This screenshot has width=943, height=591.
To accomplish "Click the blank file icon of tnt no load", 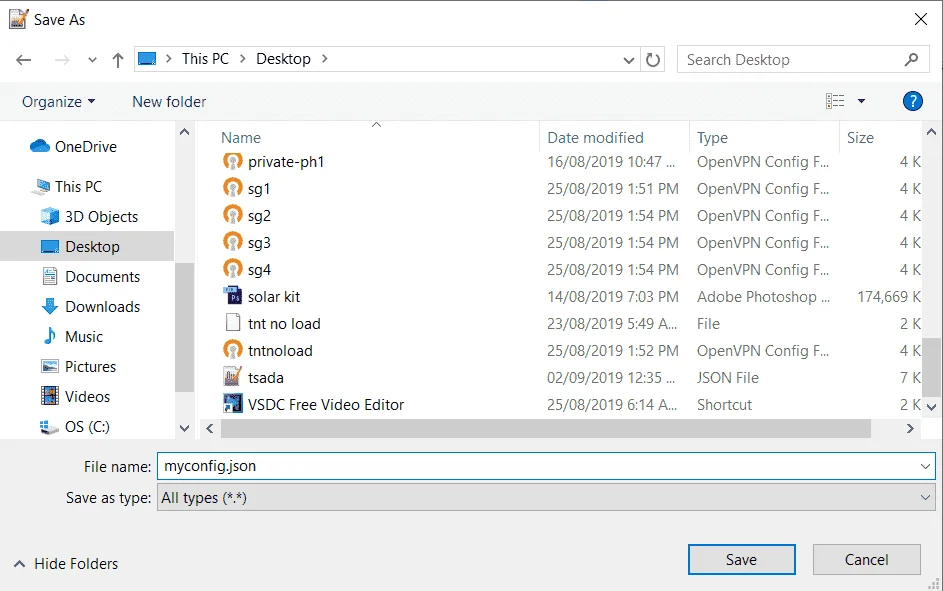I will pos(233,323).
